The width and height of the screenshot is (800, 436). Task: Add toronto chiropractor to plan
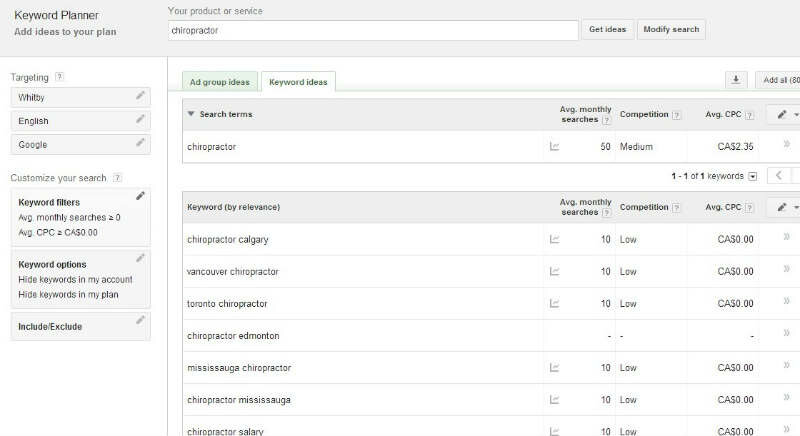[787, 301]
